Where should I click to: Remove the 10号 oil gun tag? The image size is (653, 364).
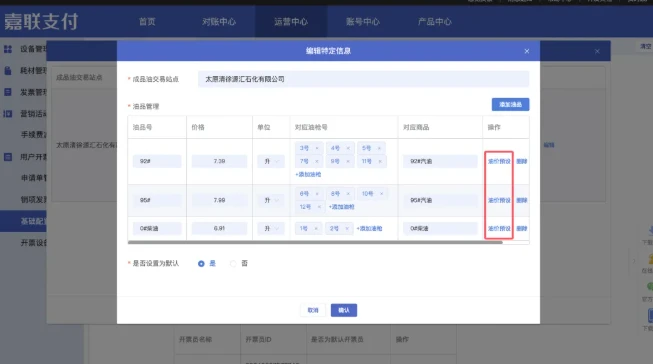pyautogui.click(x=381, y=194)
